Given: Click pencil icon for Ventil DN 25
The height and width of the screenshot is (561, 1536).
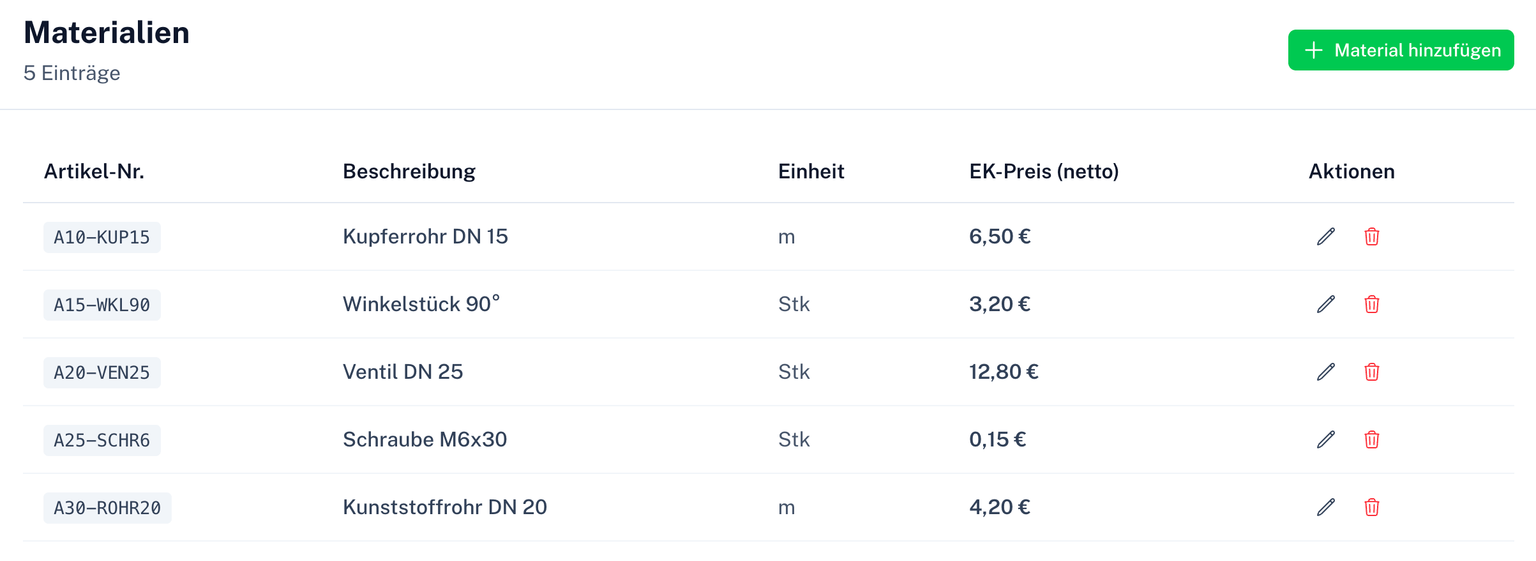Looking at the screenshot, I should [1326, 372].
